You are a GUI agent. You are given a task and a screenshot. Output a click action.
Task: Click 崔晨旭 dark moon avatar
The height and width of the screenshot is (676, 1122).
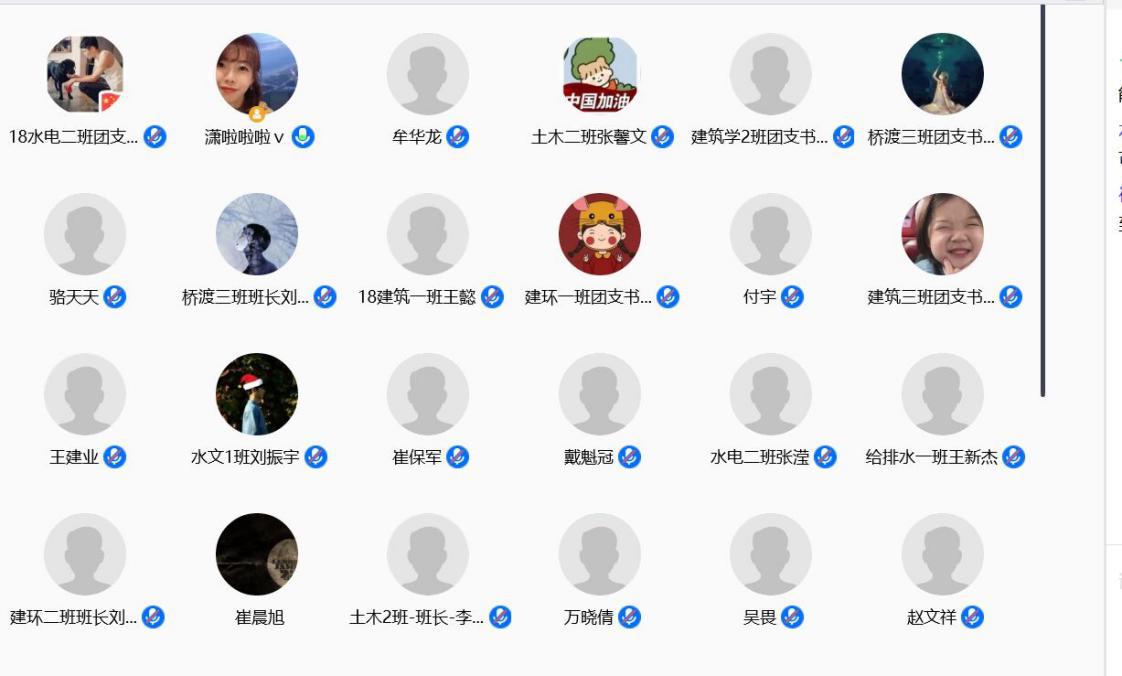tap(257, 554)
